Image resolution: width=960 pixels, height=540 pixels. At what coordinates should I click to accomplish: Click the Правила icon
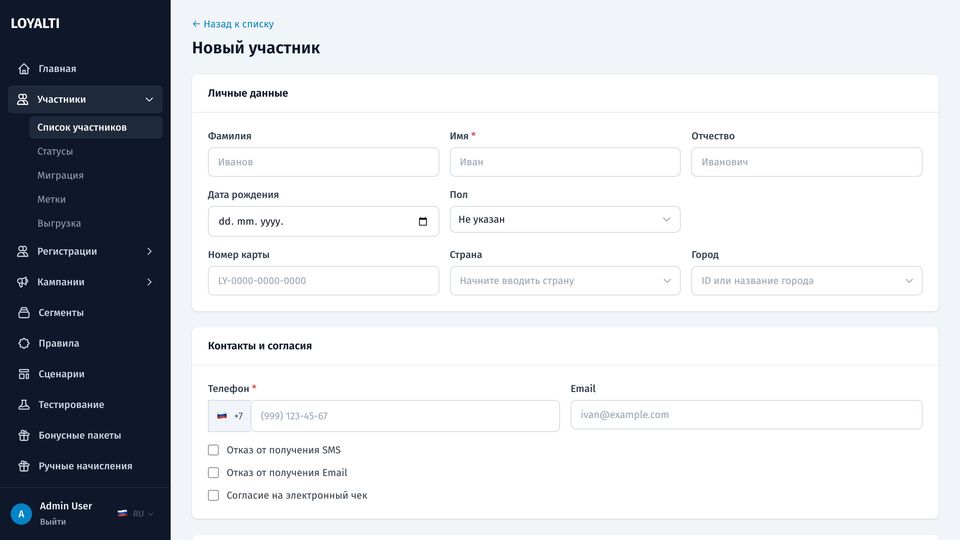[24, 343]
